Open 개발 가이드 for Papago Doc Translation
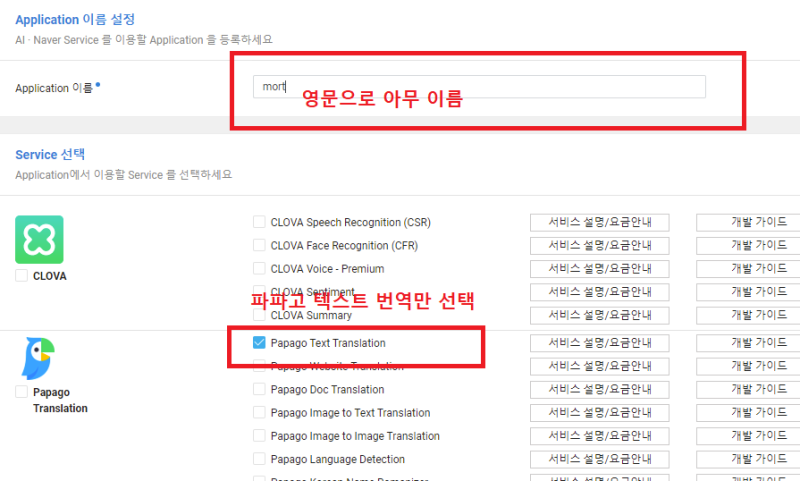 [748, 390]
